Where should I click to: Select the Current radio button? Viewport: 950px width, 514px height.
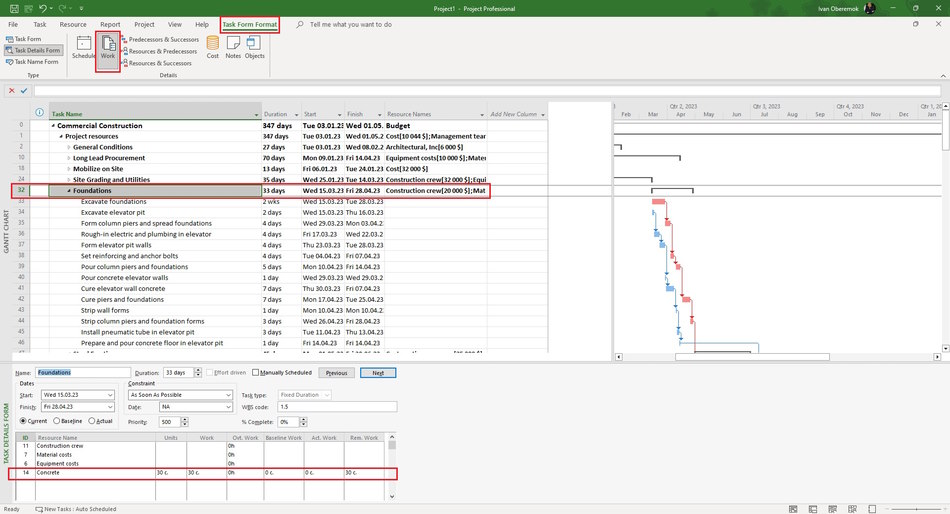23,421
